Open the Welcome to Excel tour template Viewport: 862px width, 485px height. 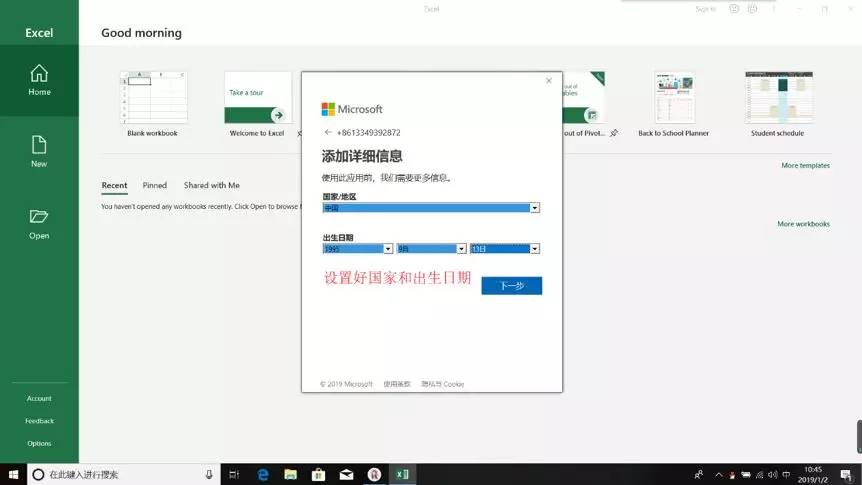[x=257, y=104]
